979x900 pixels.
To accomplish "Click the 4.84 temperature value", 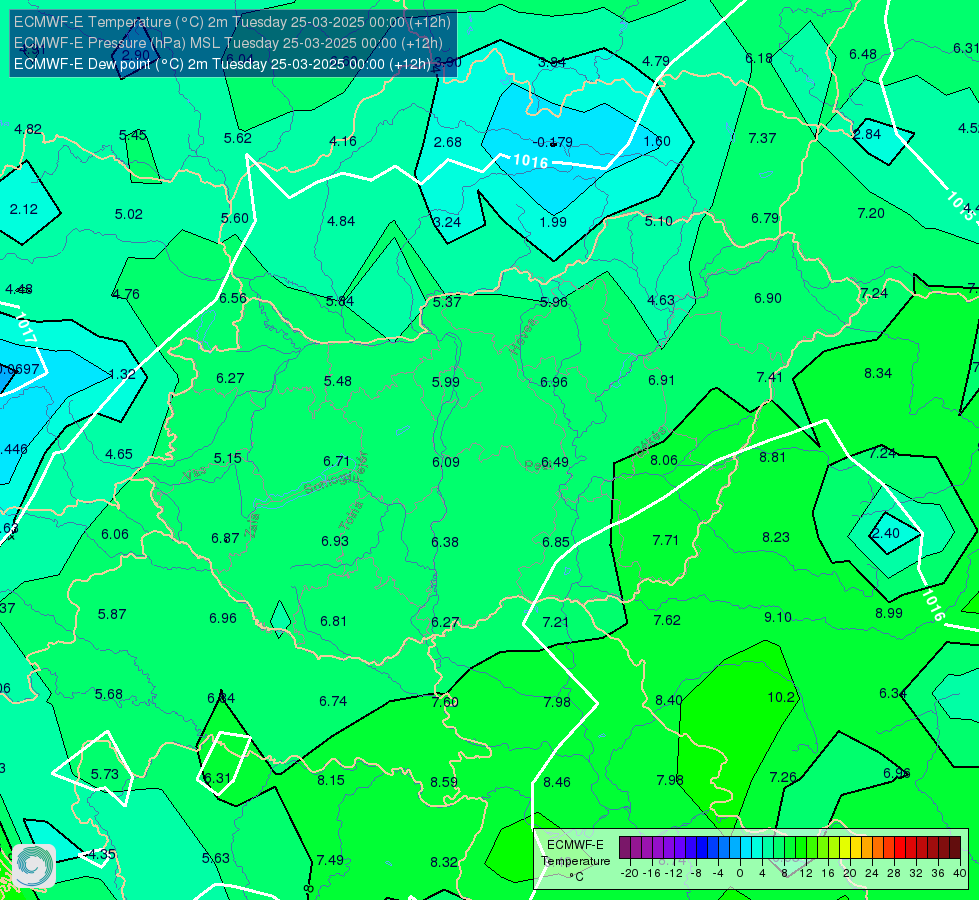I will pos(341,221).
